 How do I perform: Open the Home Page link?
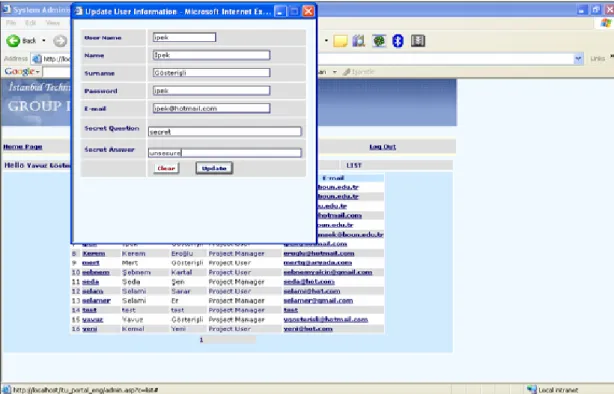coord(23,147)
